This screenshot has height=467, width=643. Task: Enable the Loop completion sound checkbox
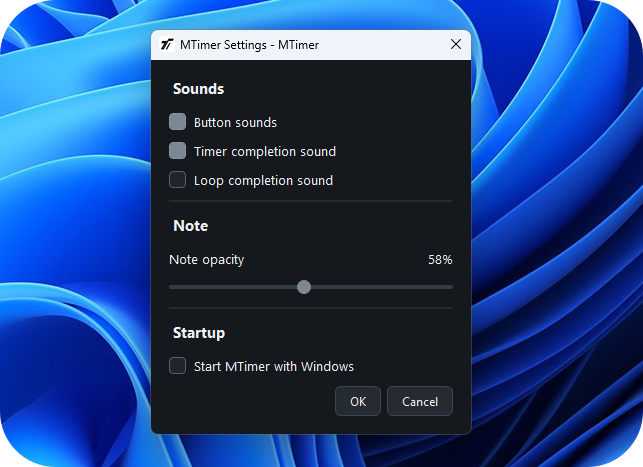click(178, 180)
